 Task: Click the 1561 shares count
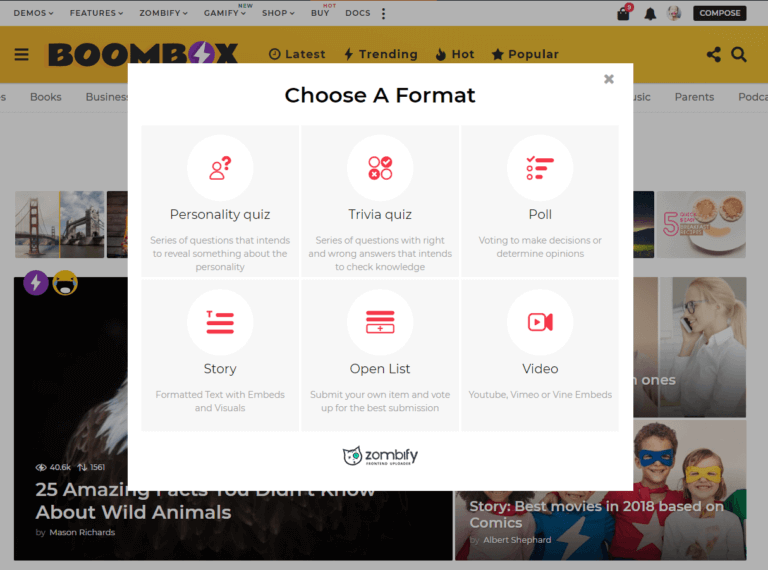(x=91, y=467)
